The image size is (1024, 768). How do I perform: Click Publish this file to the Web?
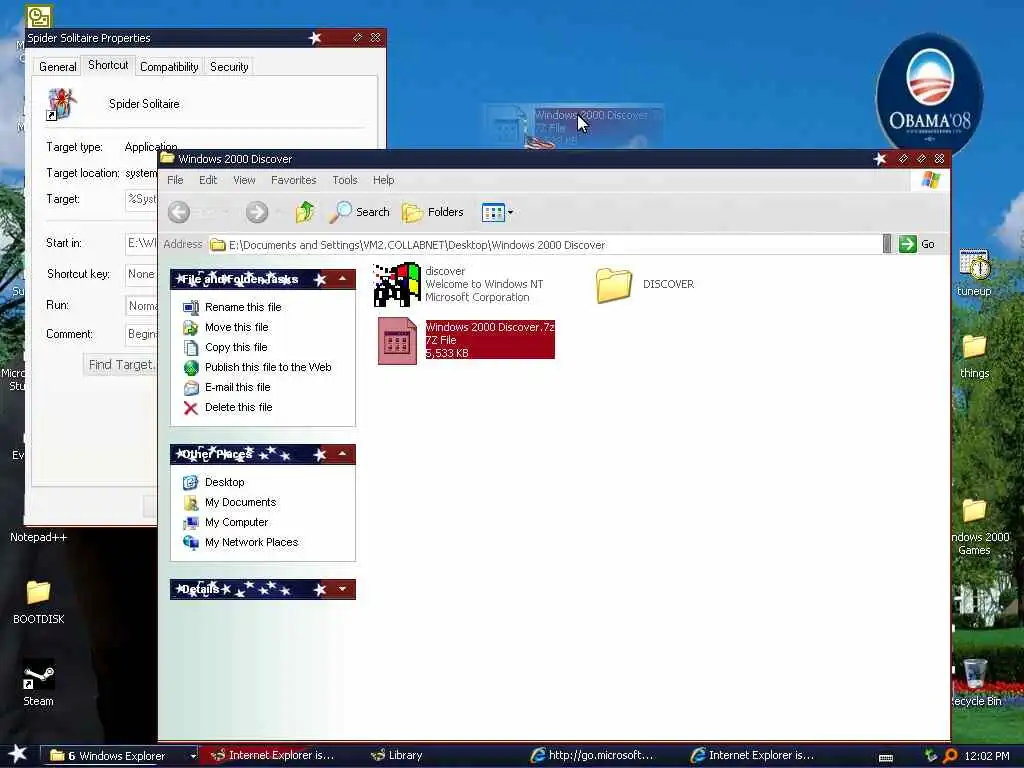click(x=268, y=367)
